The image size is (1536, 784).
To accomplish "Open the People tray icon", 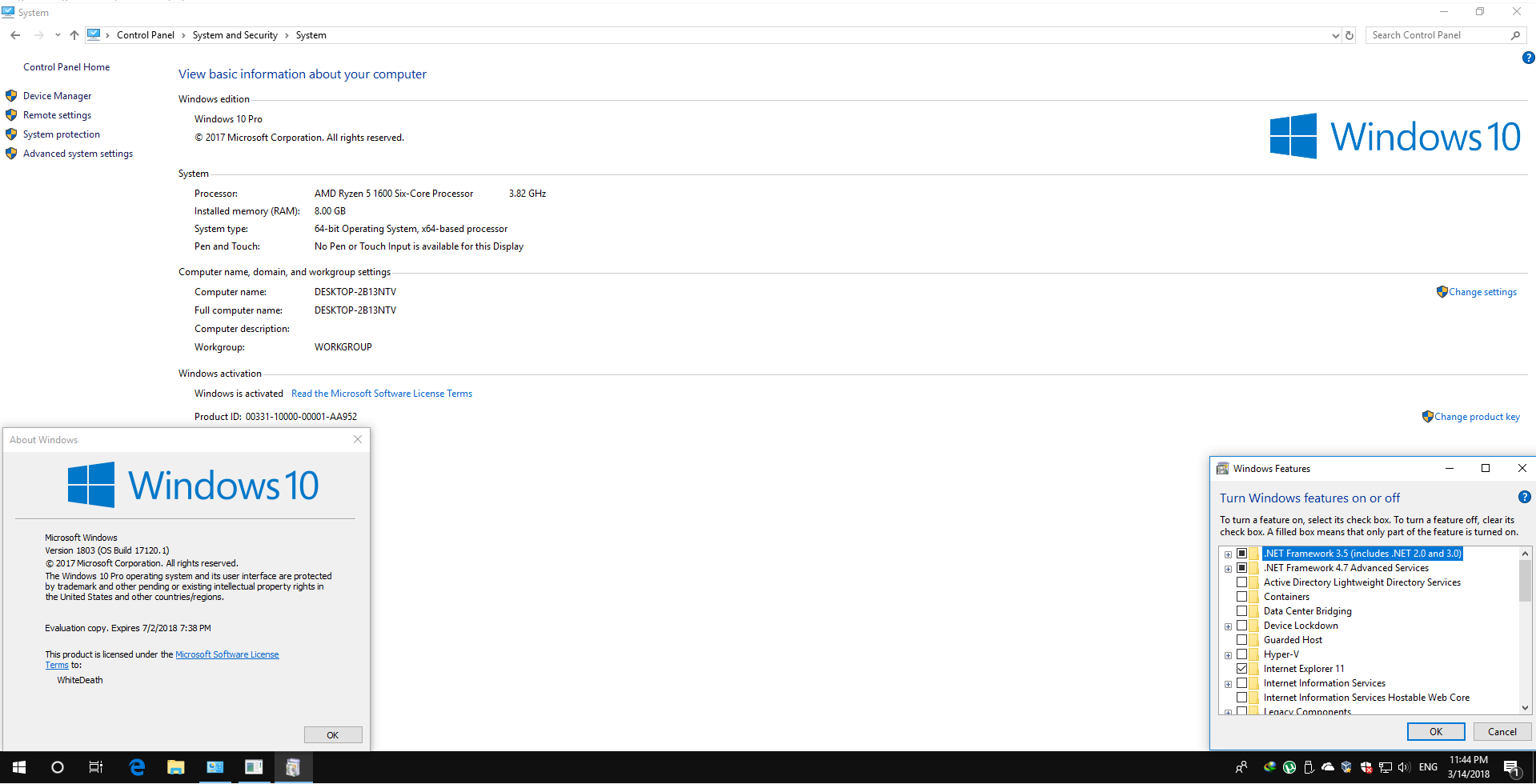I will tap(1241, 767).
